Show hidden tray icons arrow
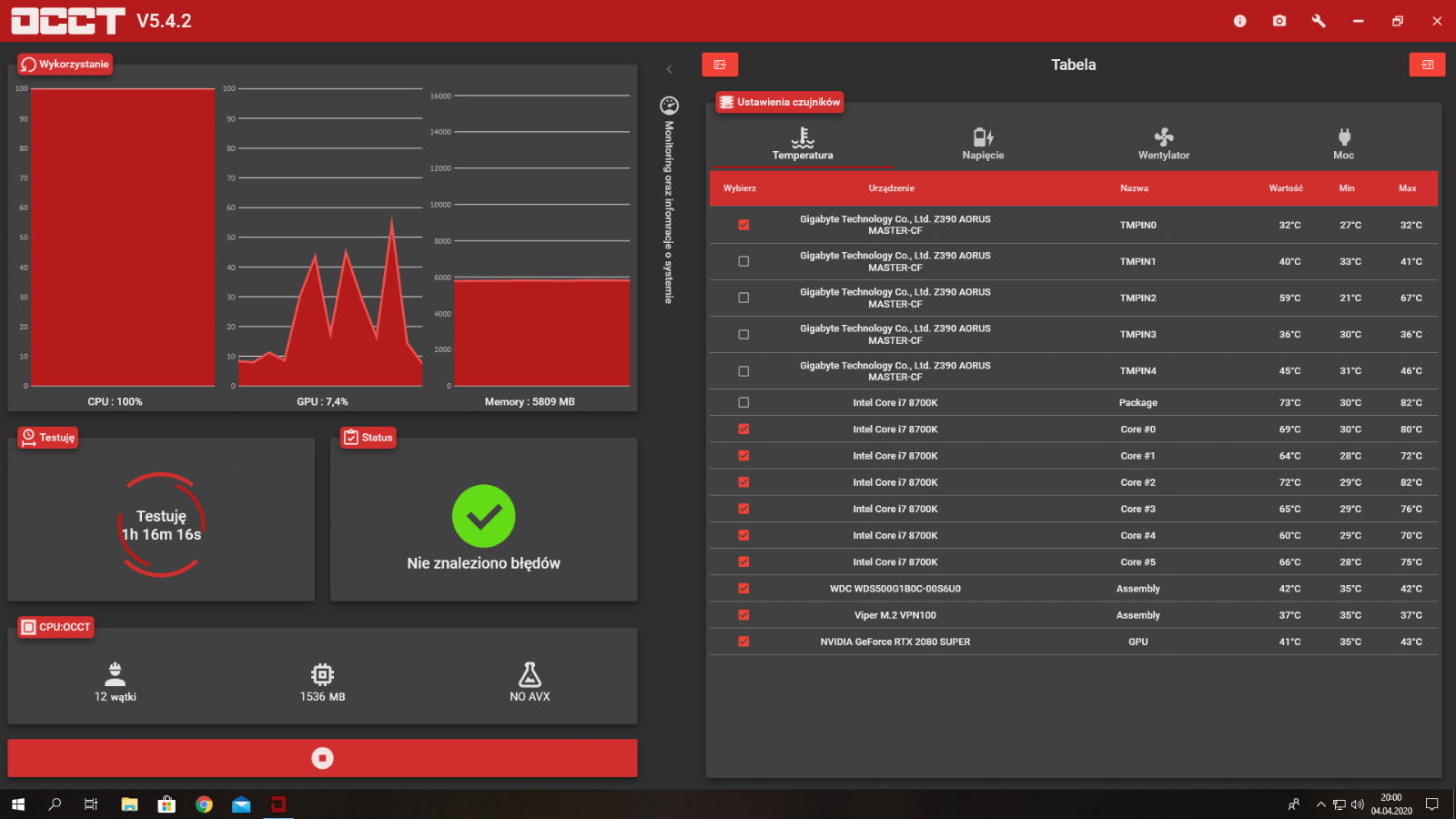1456x819 pixels. tap(1321, 804)
